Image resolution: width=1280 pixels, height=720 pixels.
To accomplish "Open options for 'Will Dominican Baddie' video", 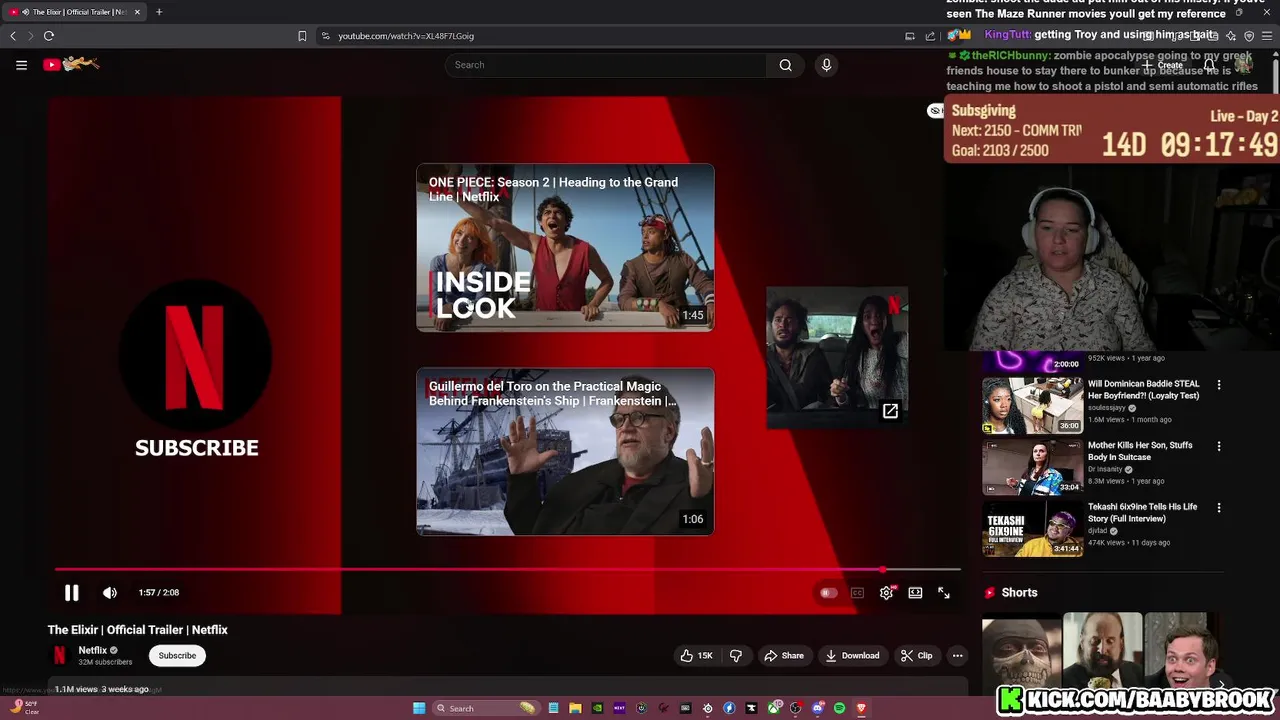I will (1218, 385).
